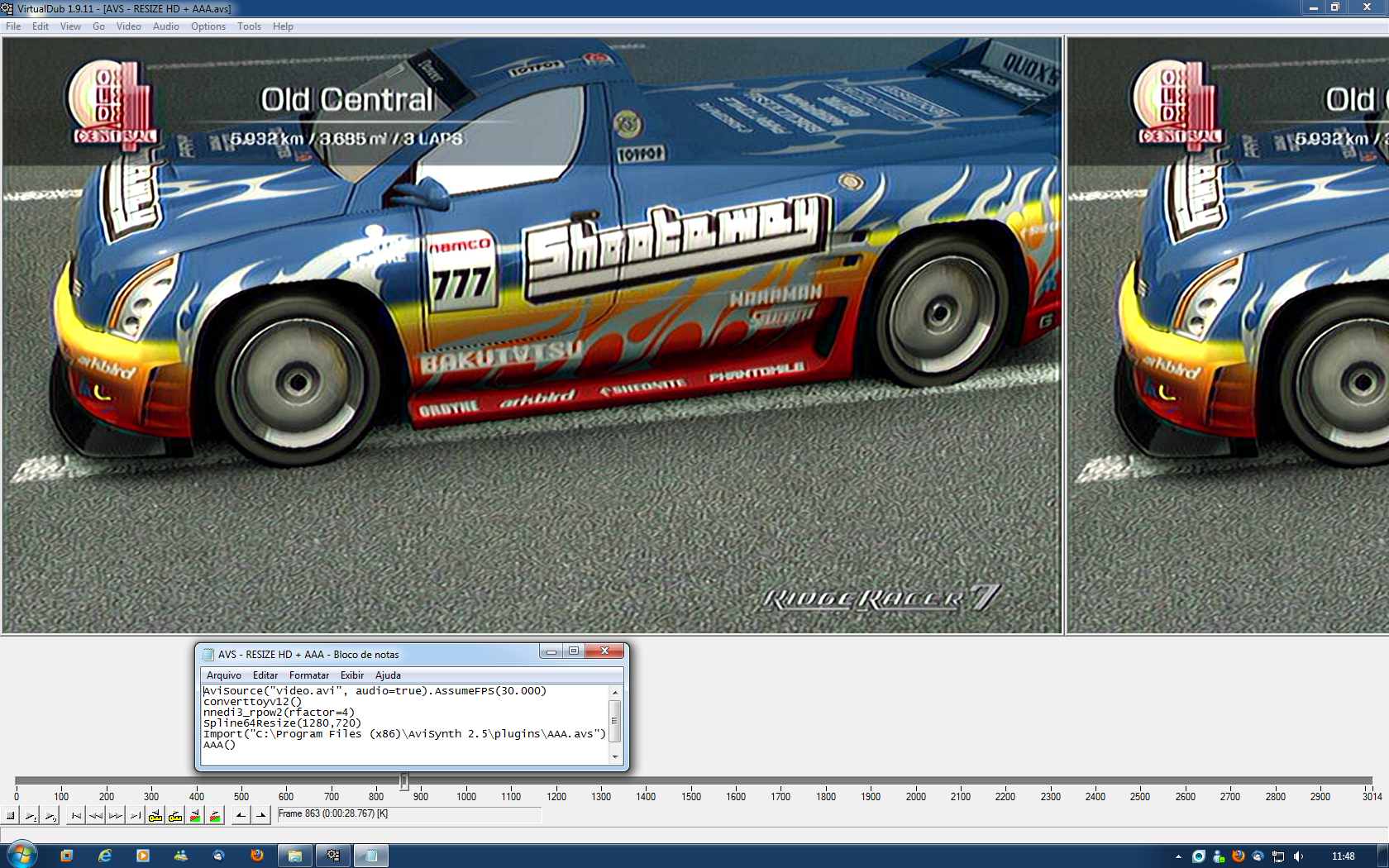Open the orange-square icon on taskbar
This screenshot has height=868, width=1389.
click(67, 856)
